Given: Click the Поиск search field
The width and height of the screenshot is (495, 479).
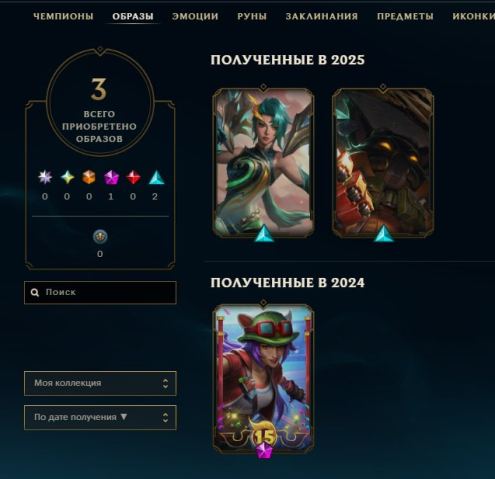Looking at the screenshot, I should (x=100, y=293).
